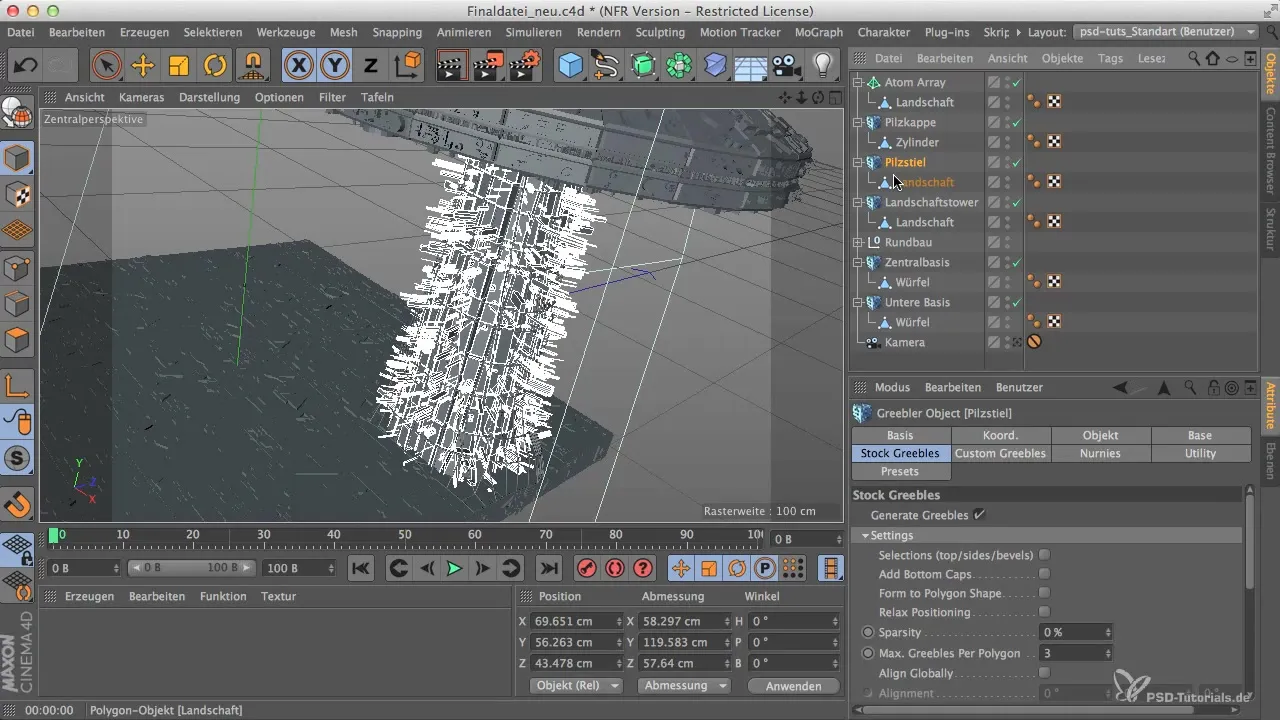The image size is (1280, 720).
Task: Click the magnet tool icon
Action: pos(18,504)
